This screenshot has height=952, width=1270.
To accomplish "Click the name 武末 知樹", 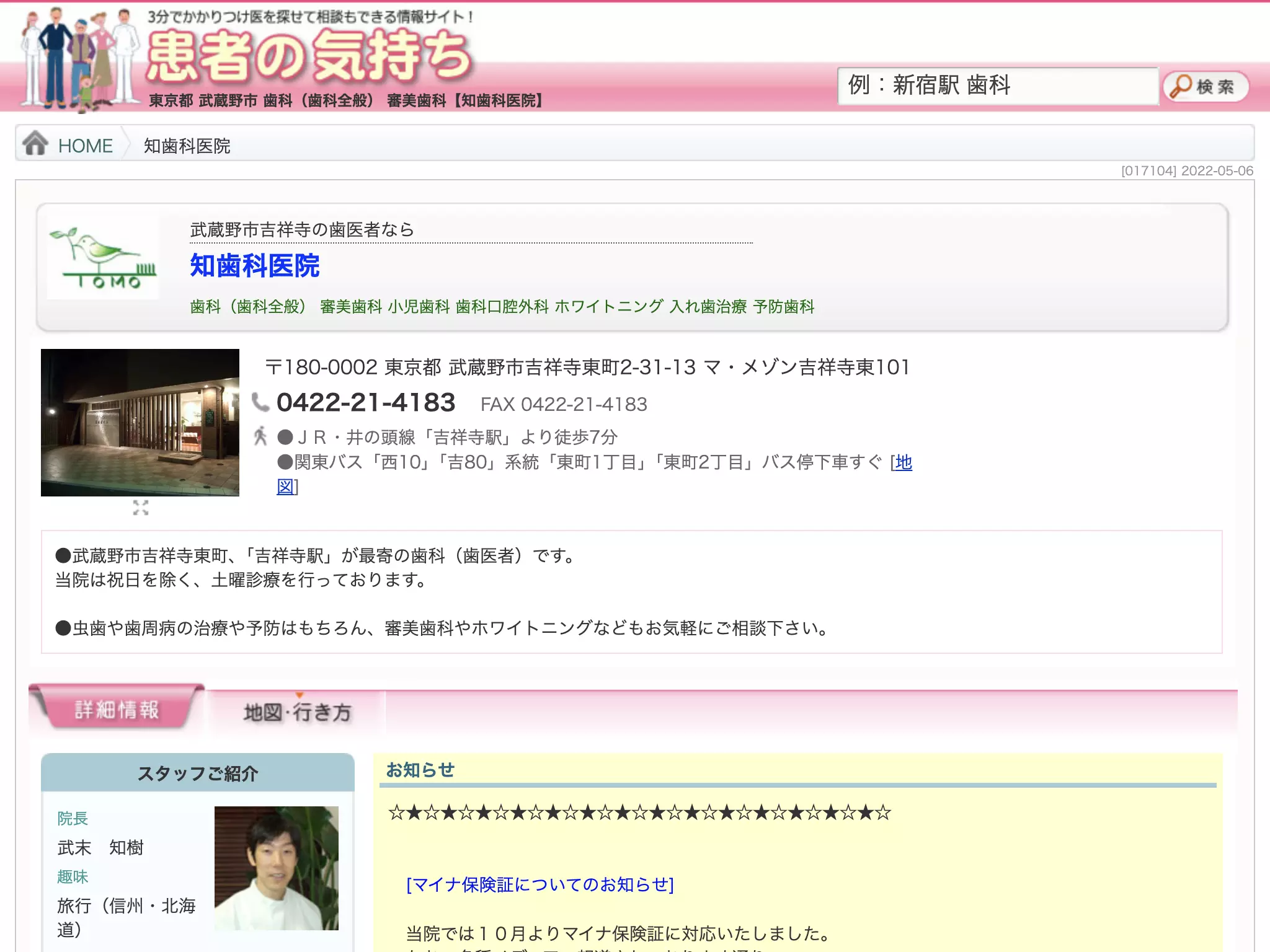I will coord(100,847).
